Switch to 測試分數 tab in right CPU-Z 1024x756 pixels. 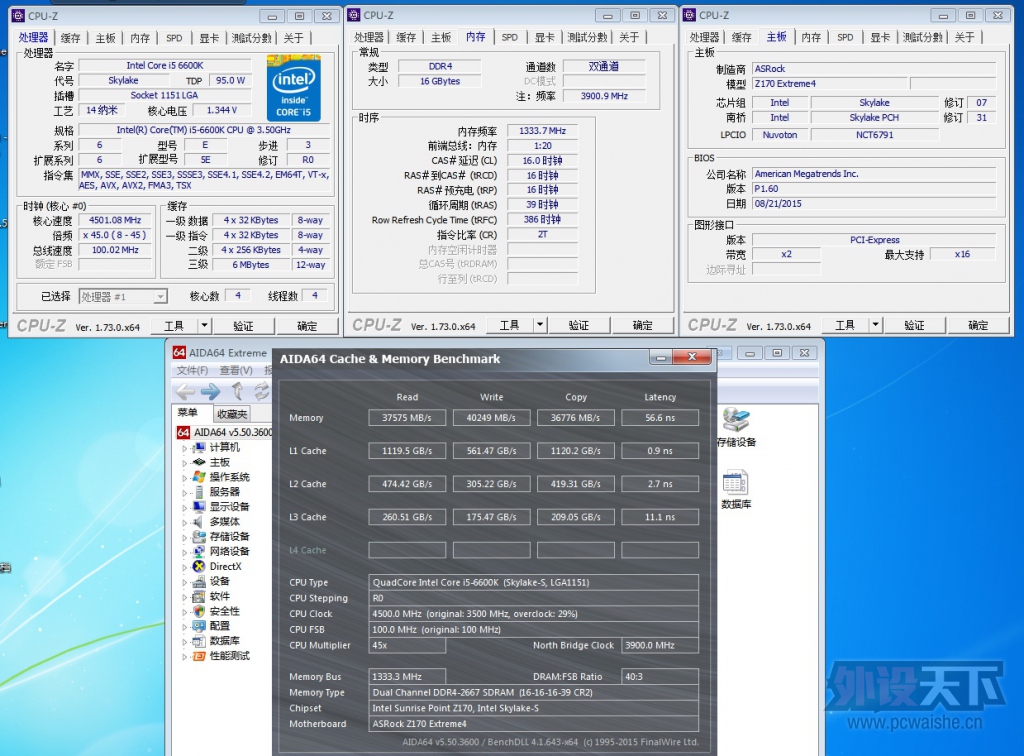(x=923, y=37)
